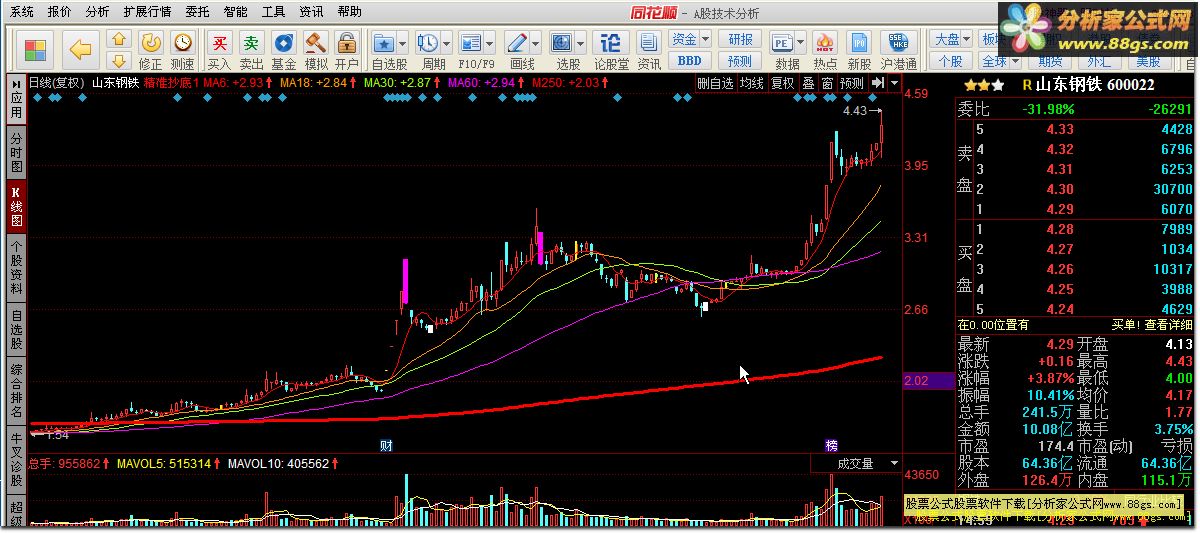1200x533 pixels.
Task: Click the BBD button
Action: [689, 61]
